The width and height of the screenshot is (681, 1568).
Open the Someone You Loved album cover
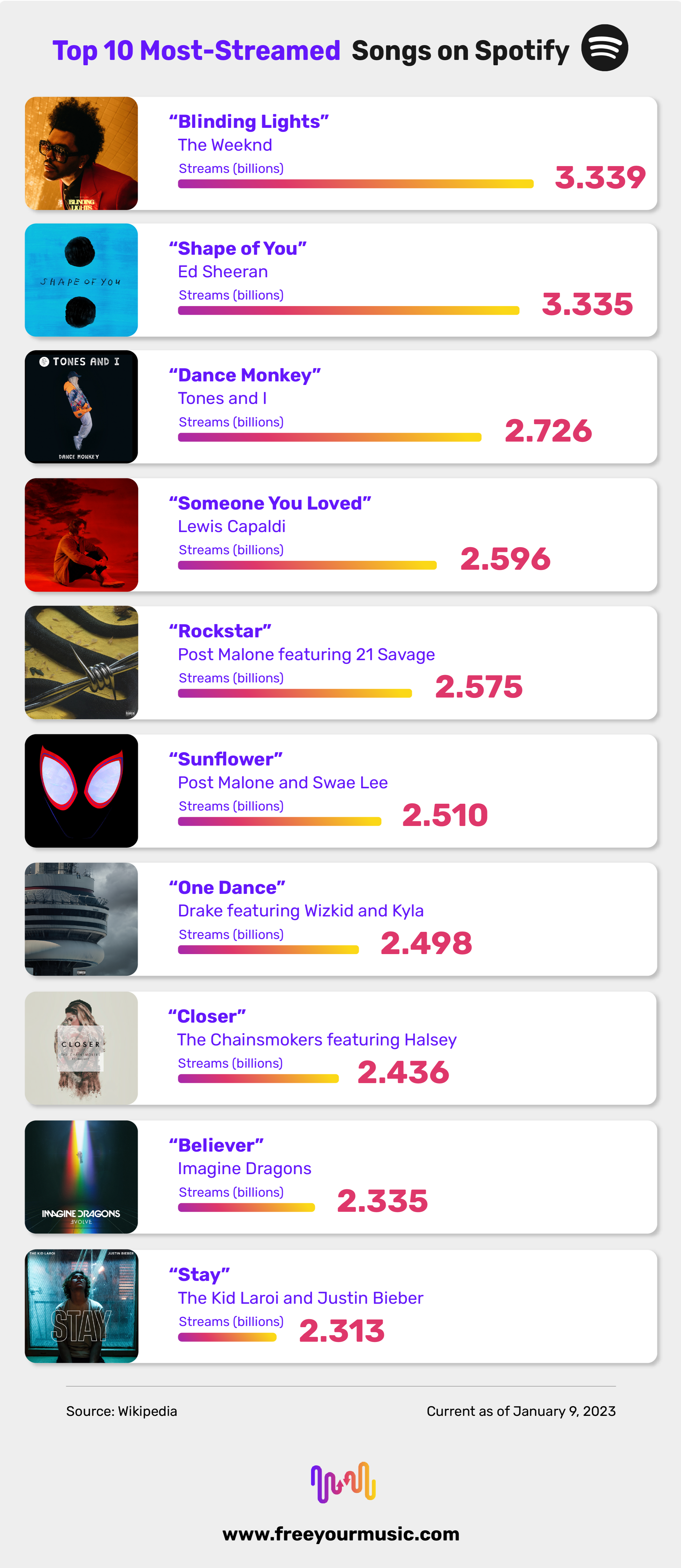82,534
